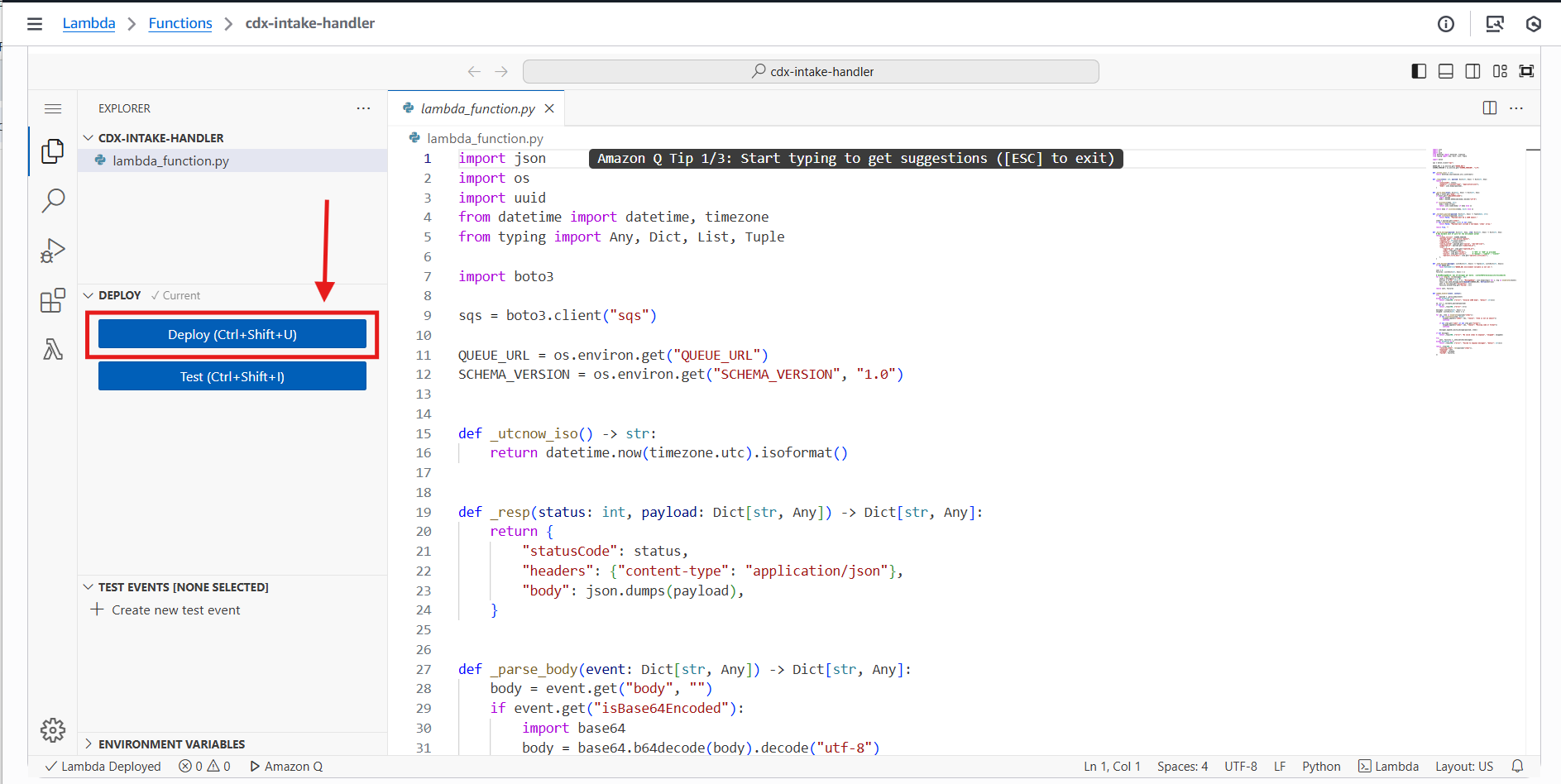Open the Extensions view icon
The width and height of the screenshot is (1561, 784).
[x=53, y=300]
